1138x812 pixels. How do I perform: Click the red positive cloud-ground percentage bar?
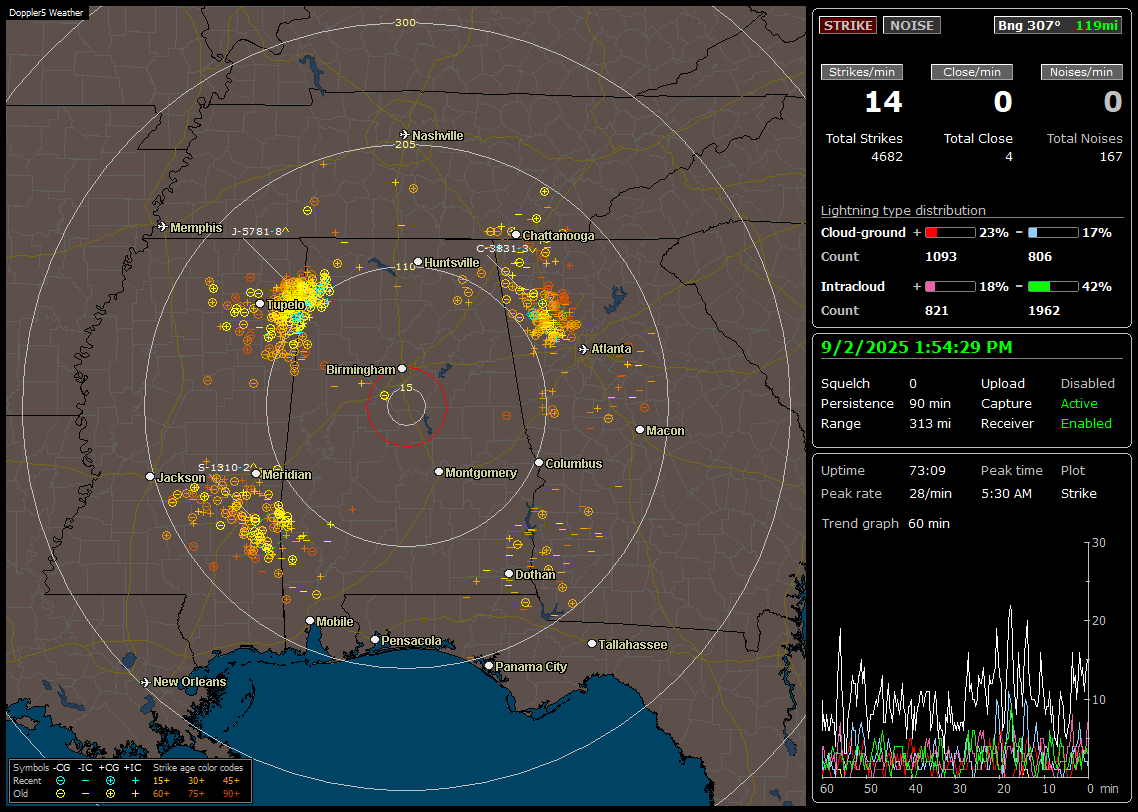(950, 232)
